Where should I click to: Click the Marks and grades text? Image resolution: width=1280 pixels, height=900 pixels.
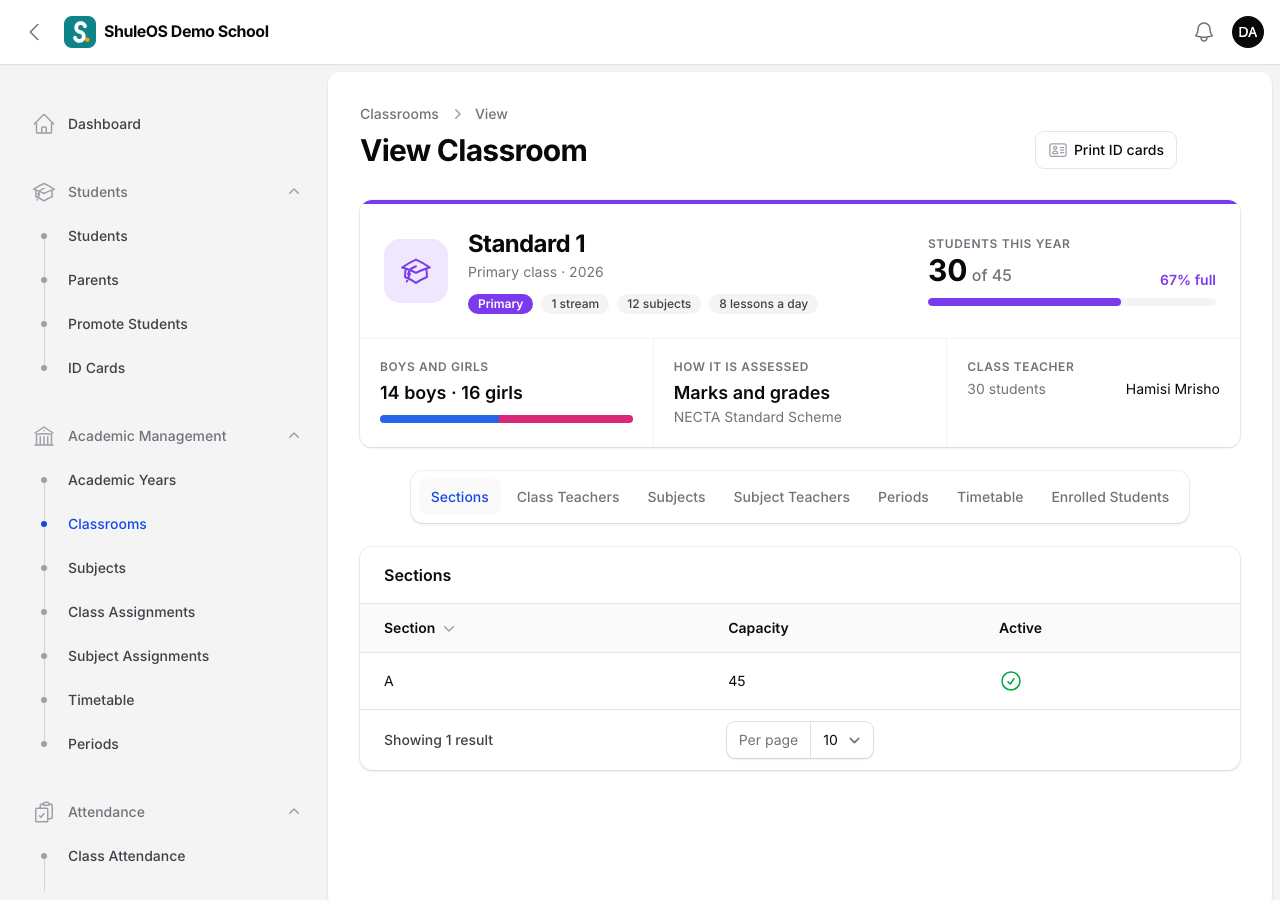pos(752,393)
